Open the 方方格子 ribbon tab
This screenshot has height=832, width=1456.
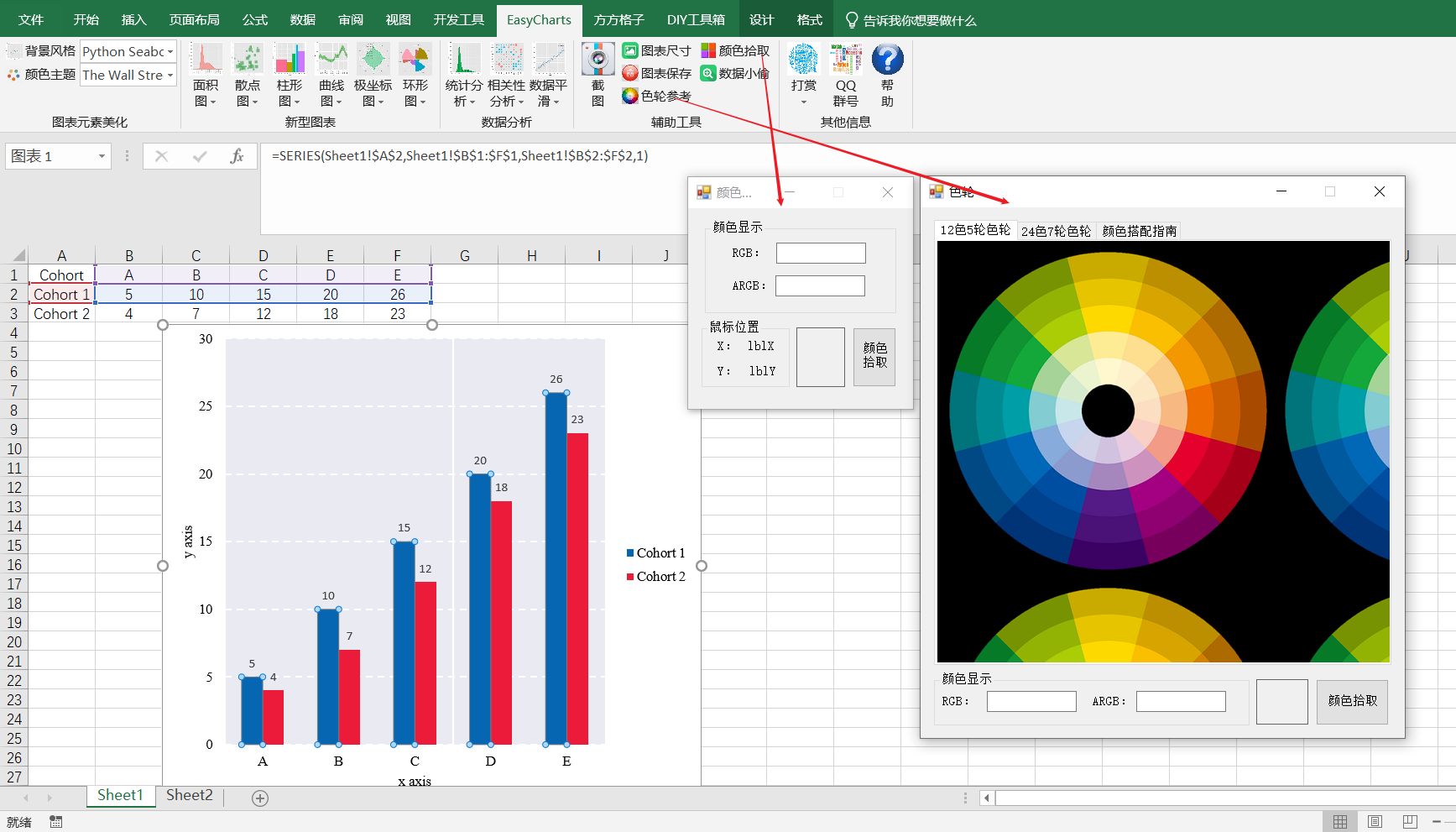[x=618, y=19]
